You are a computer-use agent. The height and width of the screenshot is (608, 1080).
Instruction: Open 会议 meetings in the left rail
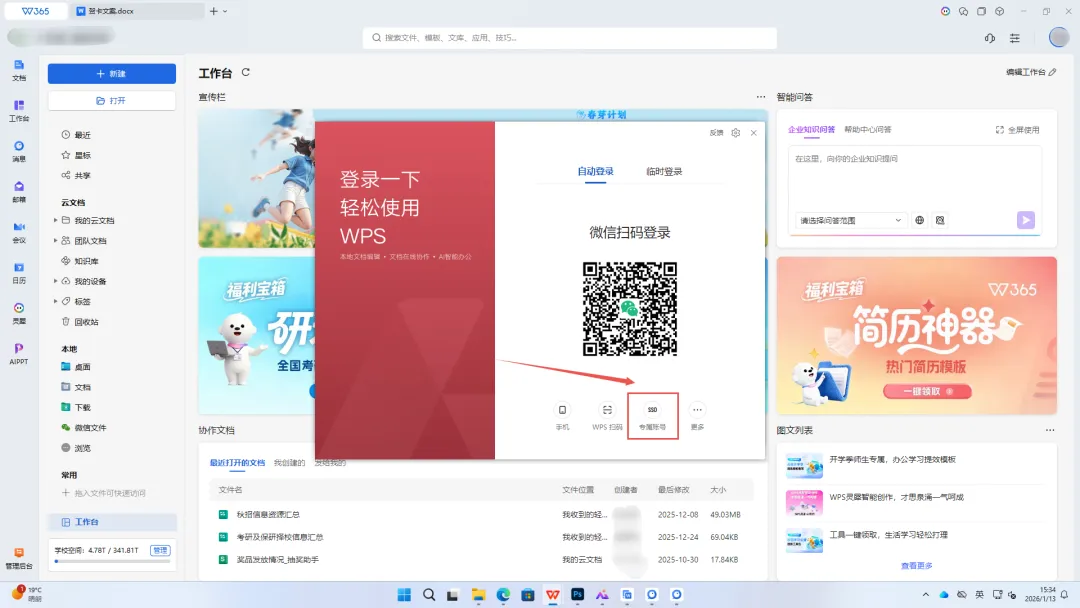click(19, 232)
